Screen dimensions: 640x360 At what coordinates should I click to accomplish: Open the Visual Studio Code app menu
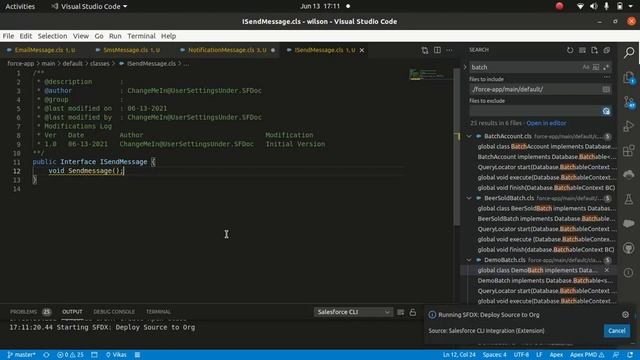click(x=89, y=6)
